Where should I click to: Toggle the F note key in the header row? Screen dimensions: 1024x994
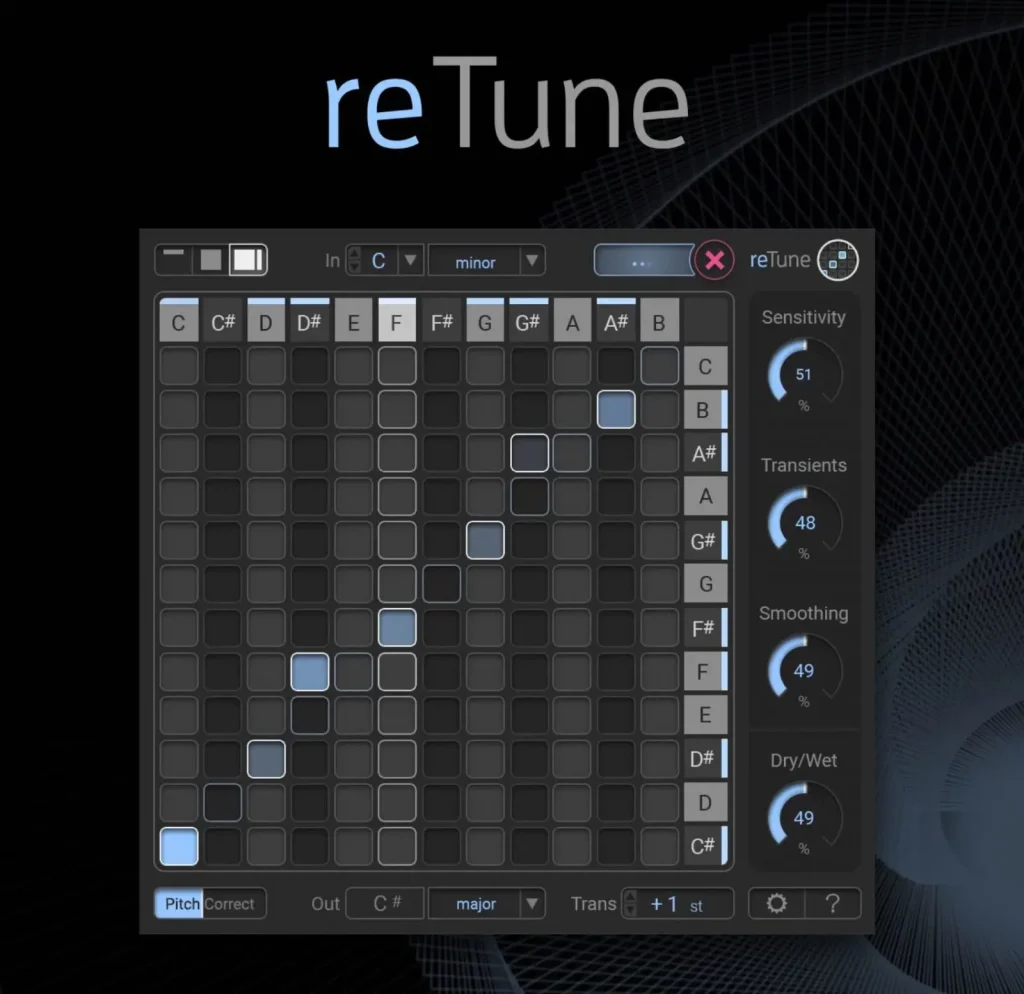(398, 320)
